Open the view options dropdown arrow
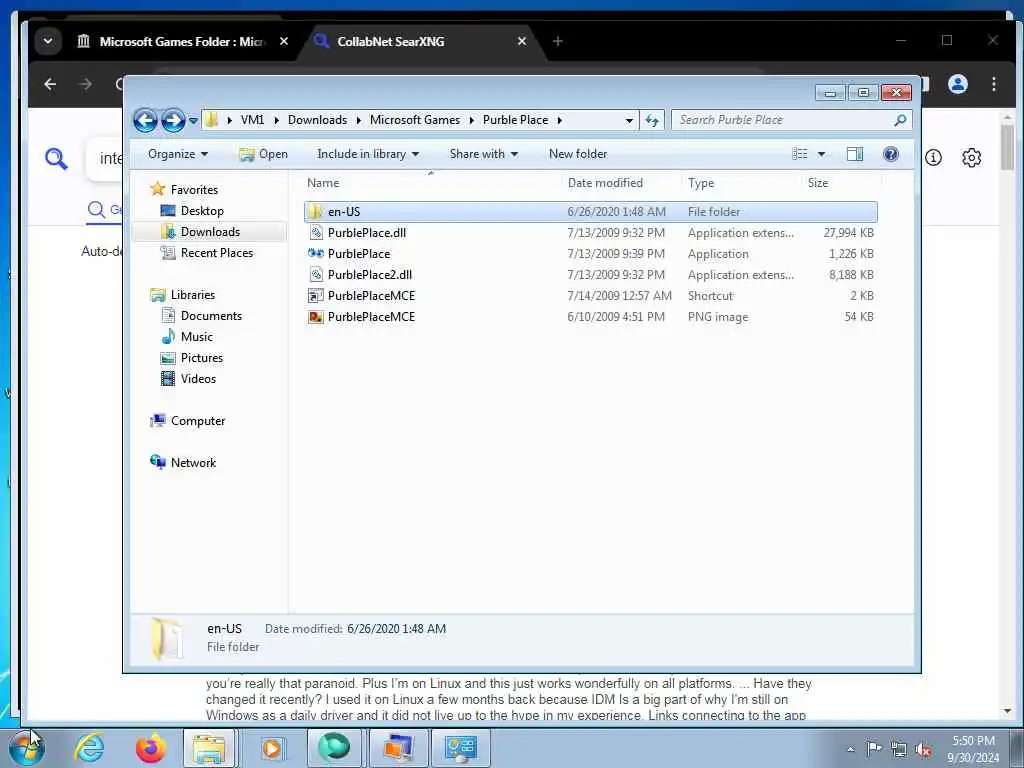Viewport: 1024px width, 768px height. (x=821, y=154)
